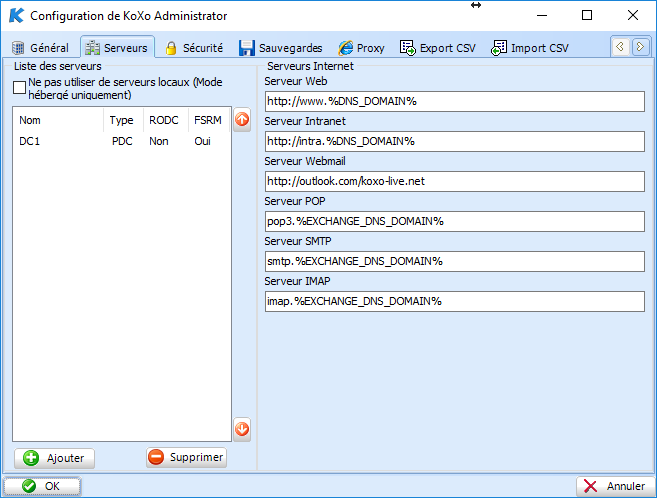Switch to the Proxy tab
This screenshot has height=498, width=657.
(x=361, y=48)
